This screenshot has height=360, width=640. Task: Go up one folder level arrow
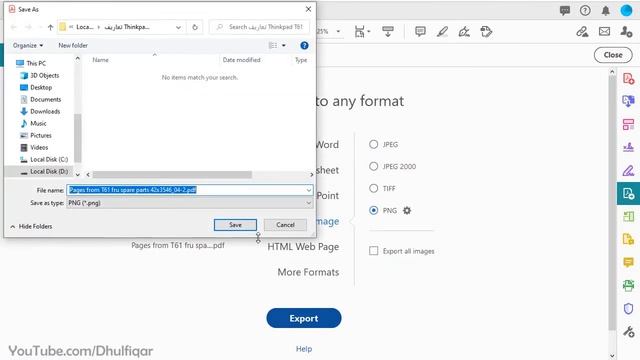click(x=50, y=27)
